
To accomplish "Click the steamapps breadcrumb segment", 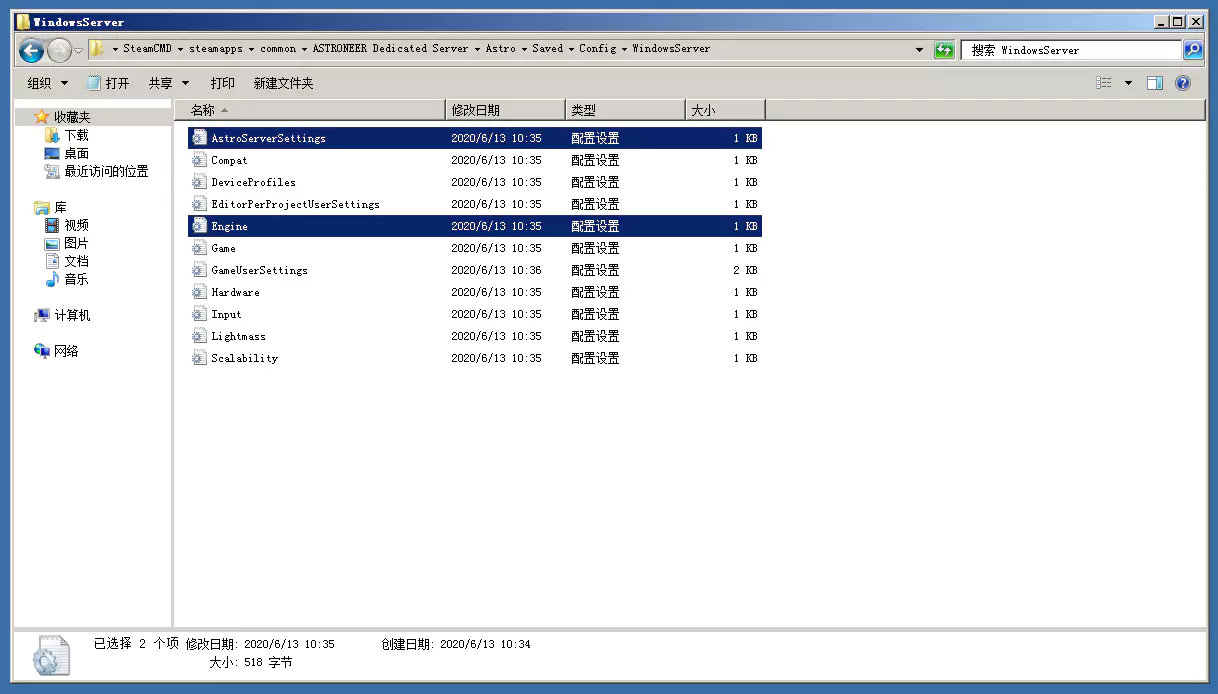I will pyautogui.click(x=217, y=49).
